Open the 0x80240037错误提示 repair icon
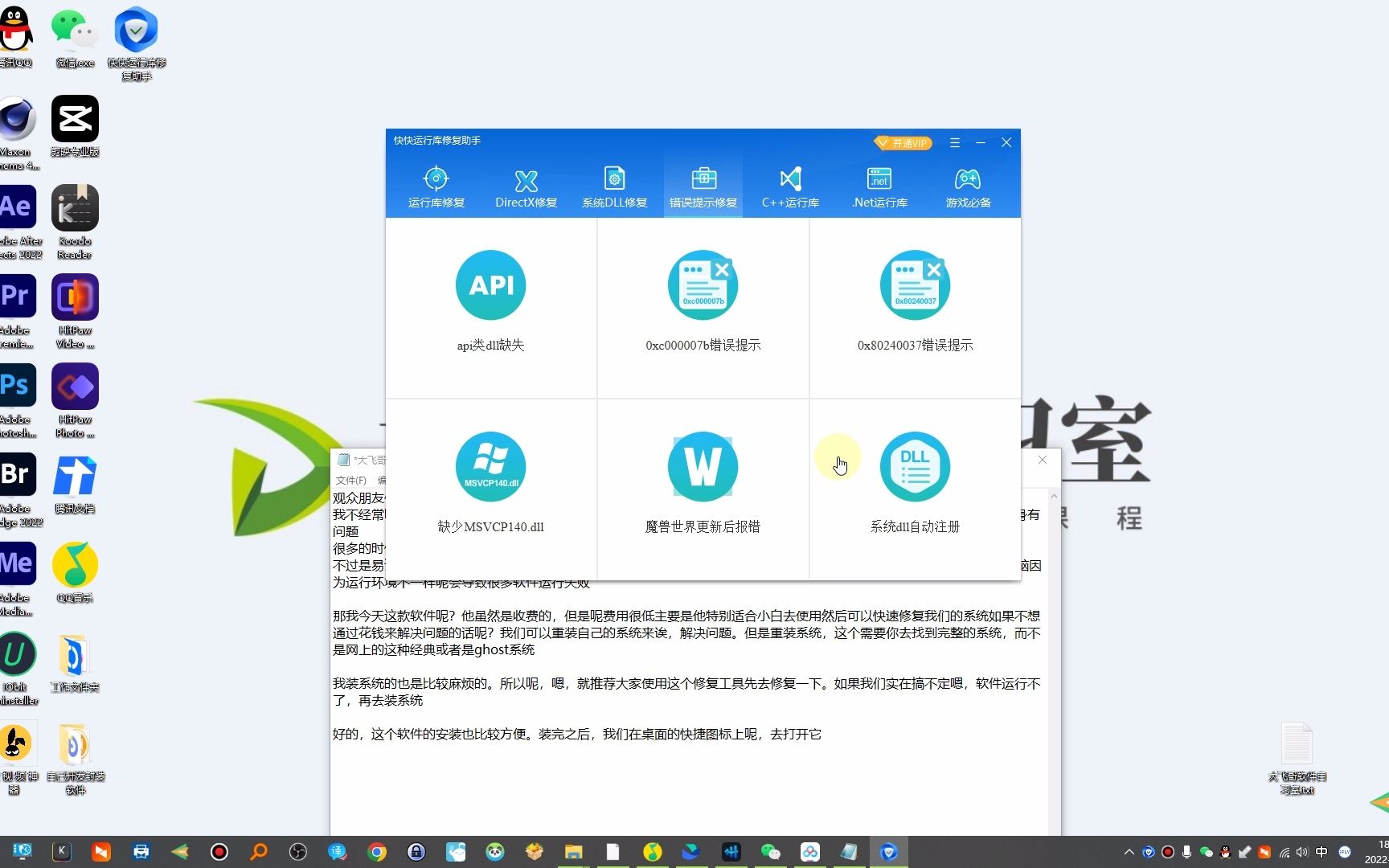The image size is (1389, 868). tap(916, 285)
